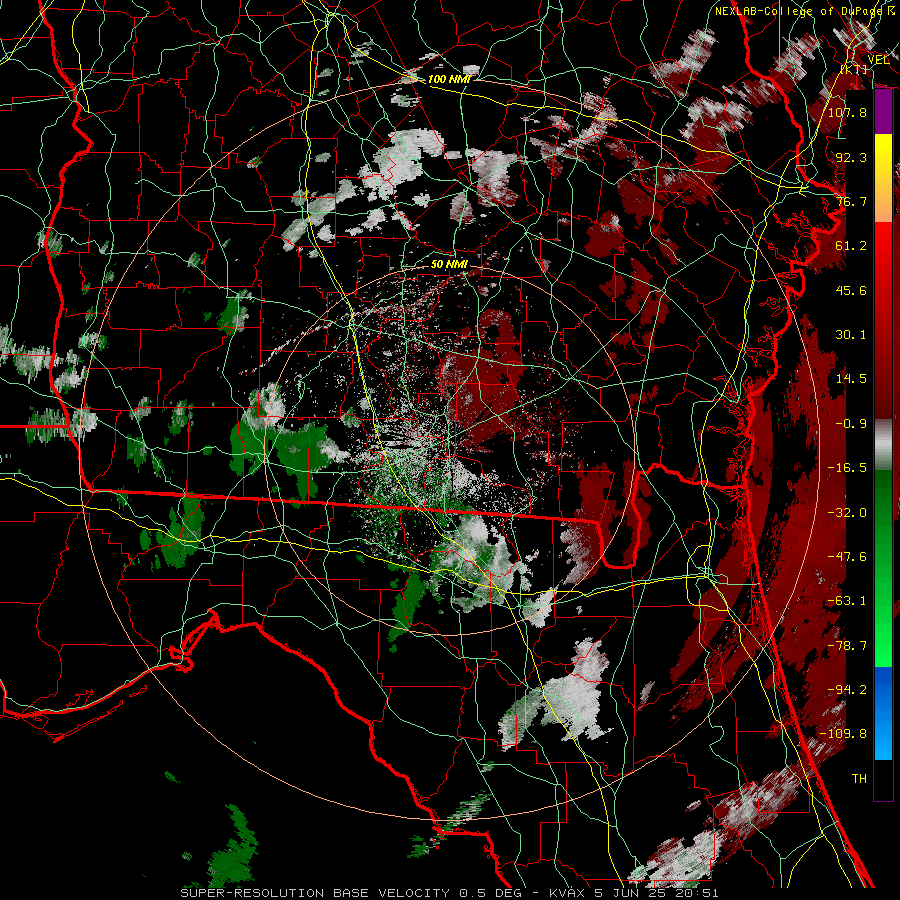Image resolution: width=900 pixels, height=900 pixels.
Task: Click the -32.0 velocity scale value
Action: 847,513
